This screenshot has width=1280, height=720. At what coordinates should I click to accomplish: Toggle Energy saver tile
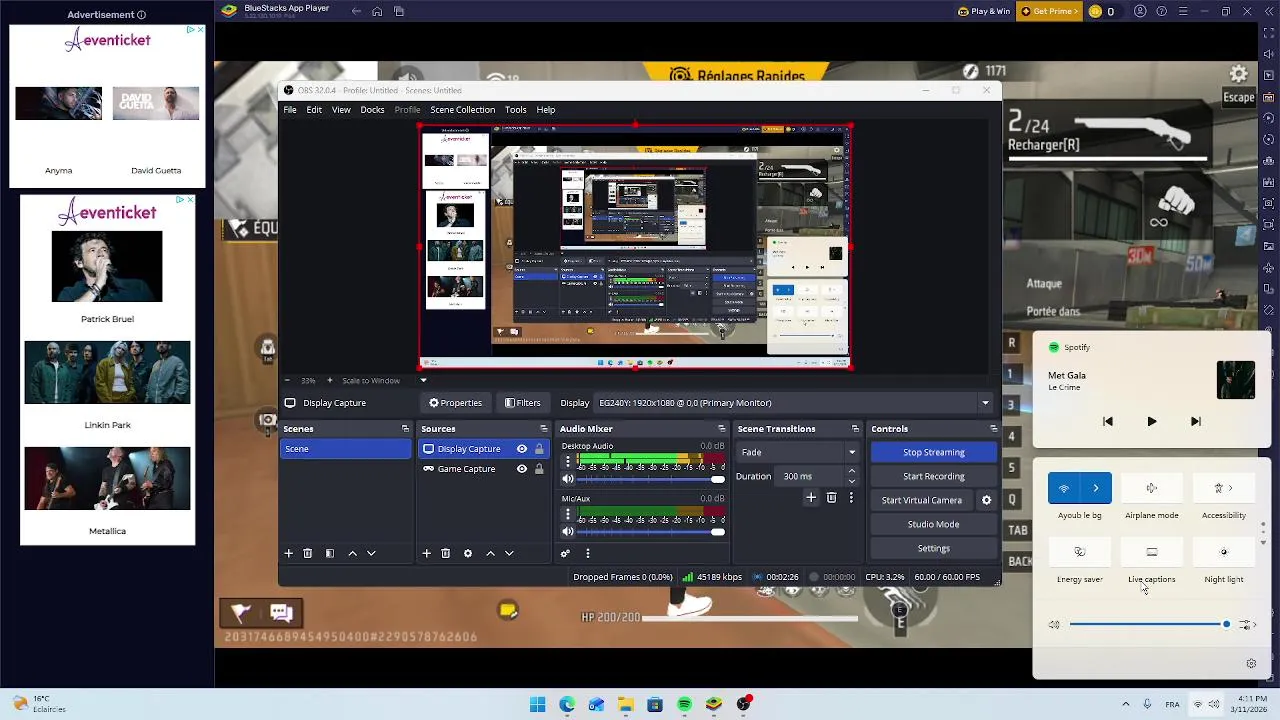click(x=1080, y=552)
